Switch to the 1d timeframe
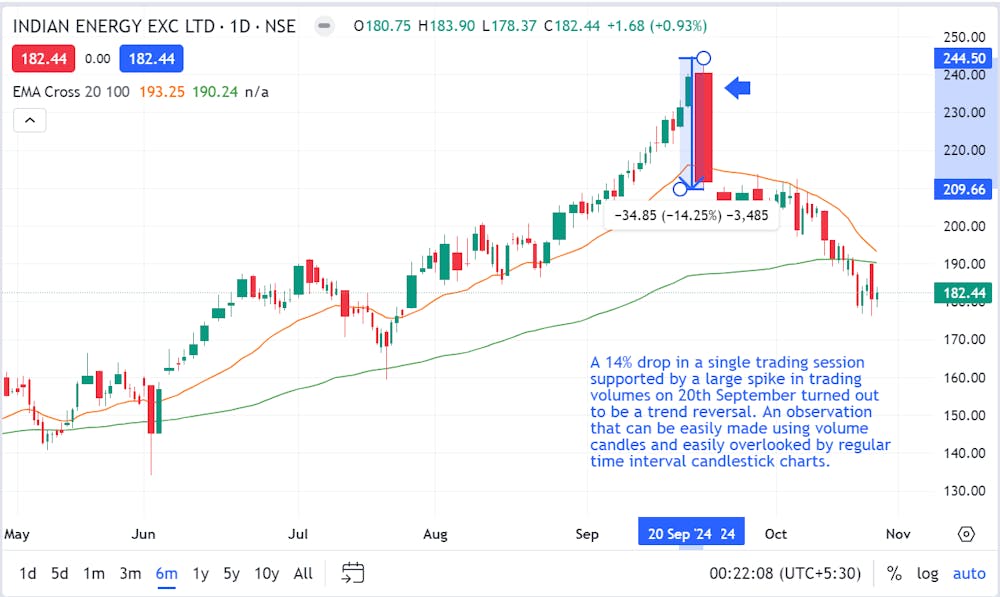Screen dimensions: 1000x597 27,573
